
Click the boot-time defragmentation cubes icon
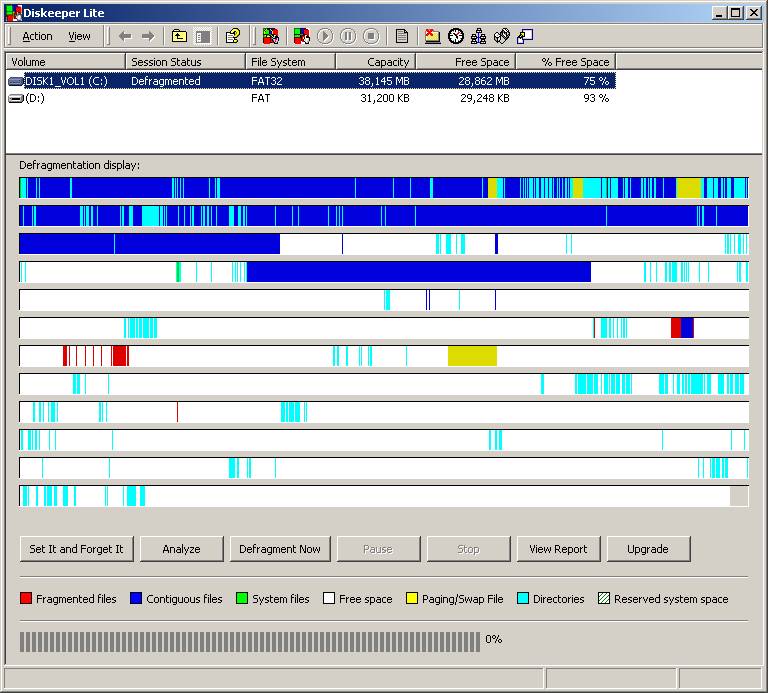point(502,36)
